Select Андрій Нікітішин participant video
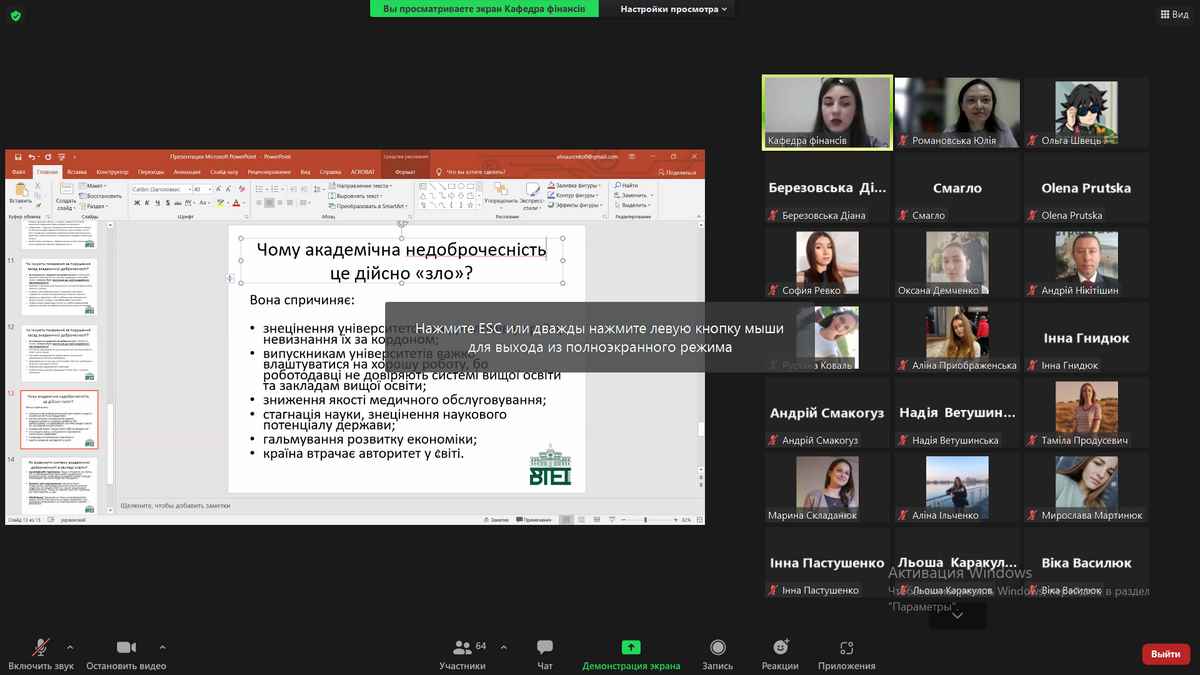 coord(1086,262)
